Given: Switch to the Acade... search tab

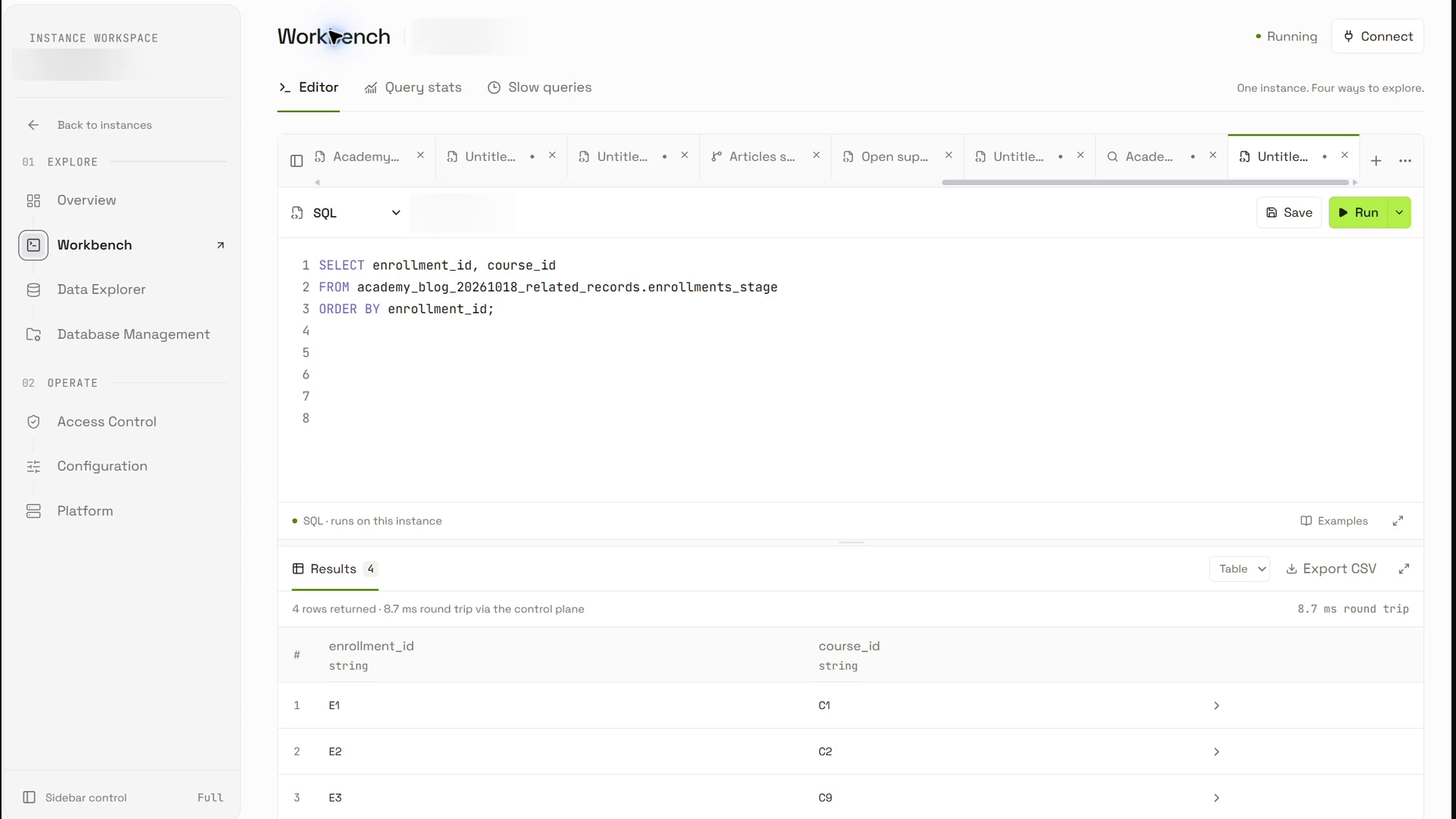Looking at the screenshot, I should pos(1148,157).
